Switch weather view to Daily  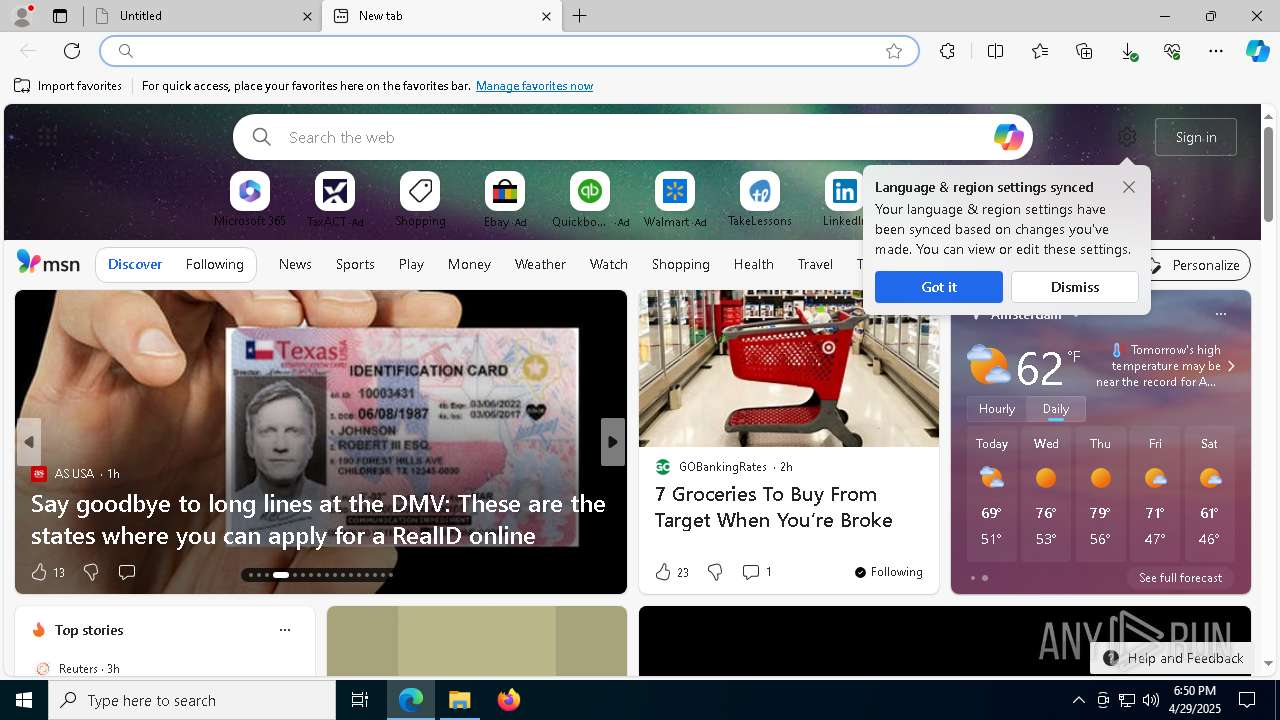(1056, 409)
